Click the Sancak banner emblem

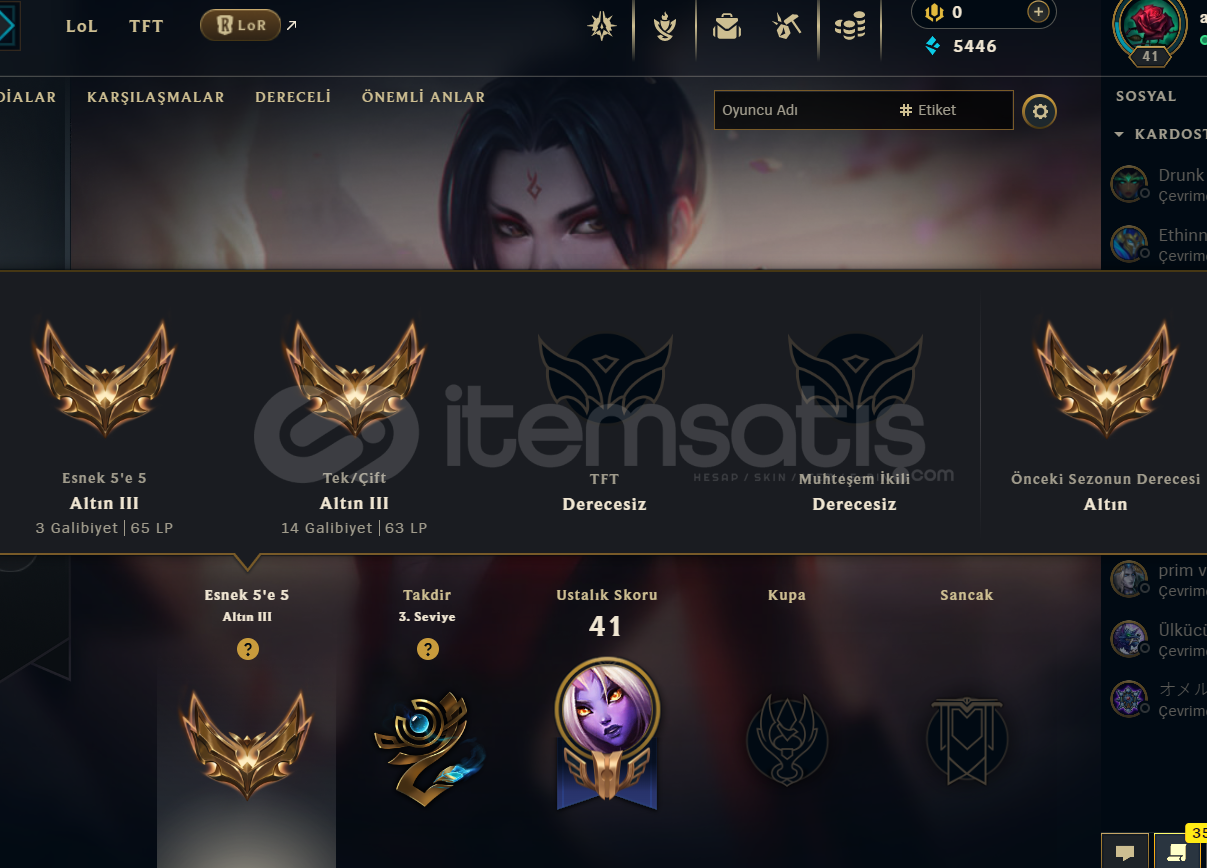pos(967,741)
